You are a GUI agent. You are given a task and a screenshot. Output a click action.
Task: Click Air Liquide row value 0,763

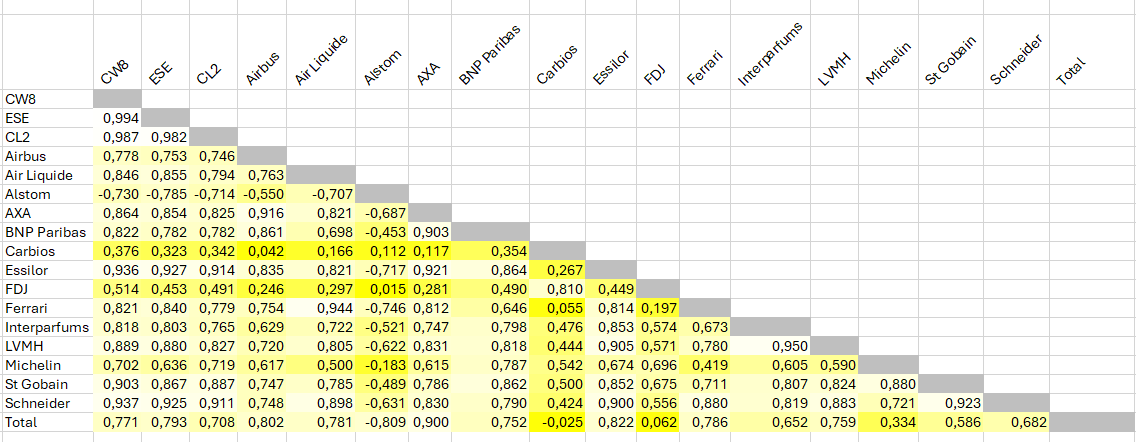263,175
